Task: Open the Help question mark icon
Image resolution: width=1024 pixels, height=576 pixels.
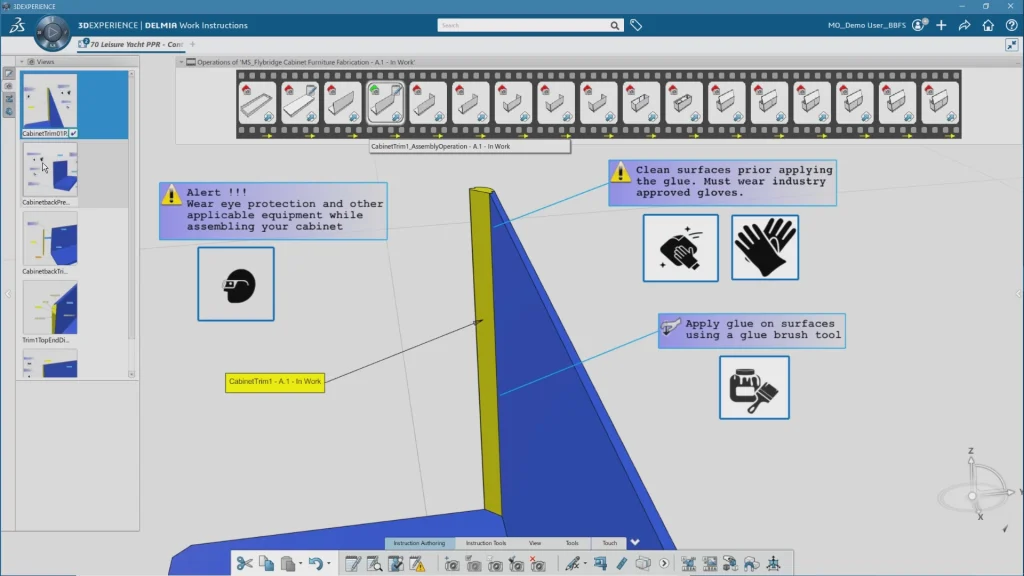Action: pos(1010,25)
